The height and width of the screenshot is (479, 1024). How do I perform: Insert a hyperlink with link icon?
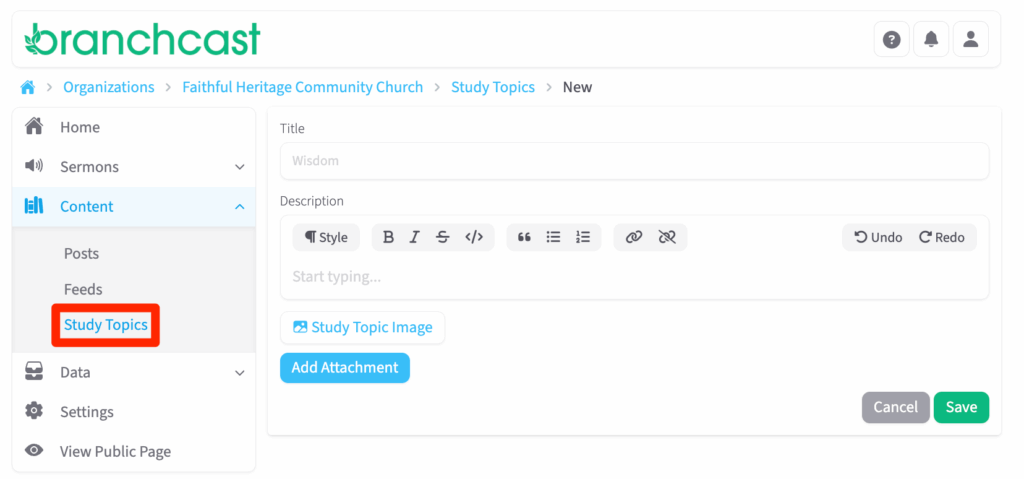click(633, 237)
